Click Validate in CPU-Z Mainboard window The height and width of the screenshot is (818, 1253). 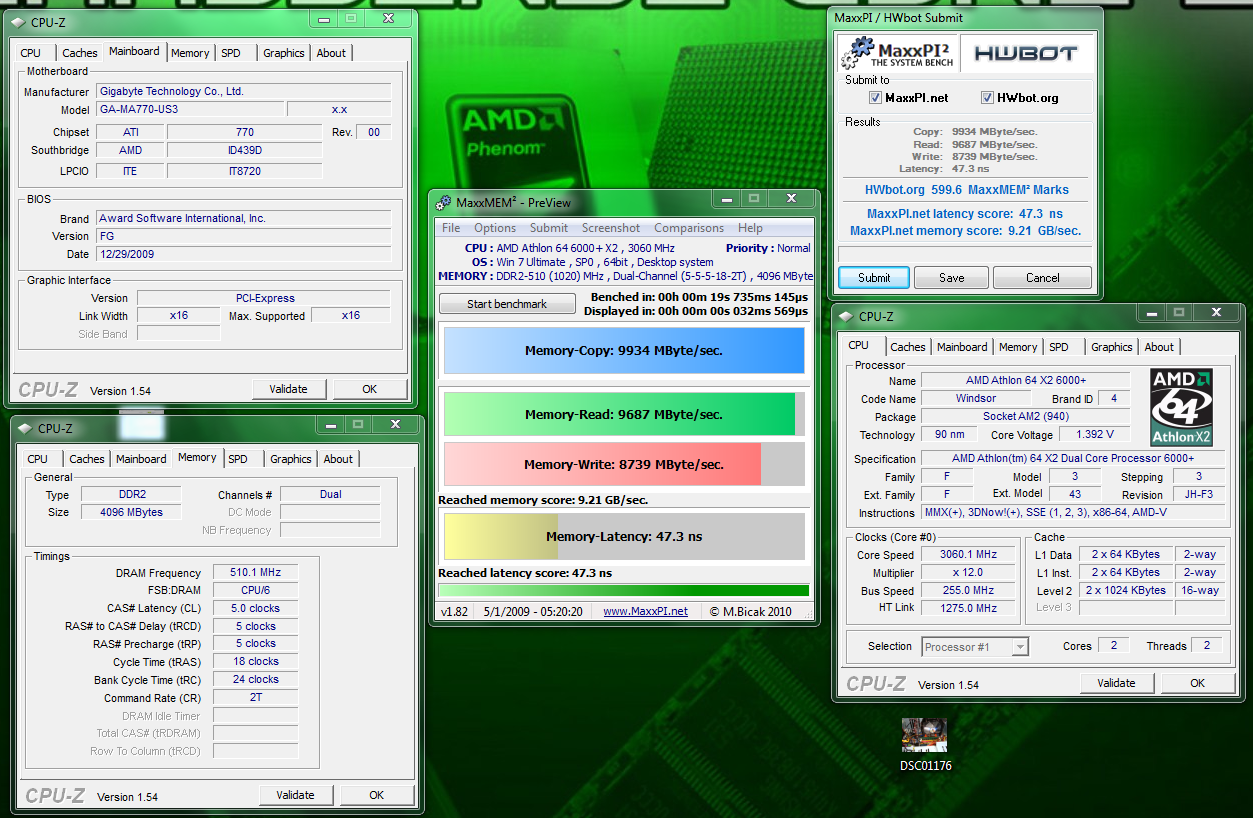tap(289, 389)
